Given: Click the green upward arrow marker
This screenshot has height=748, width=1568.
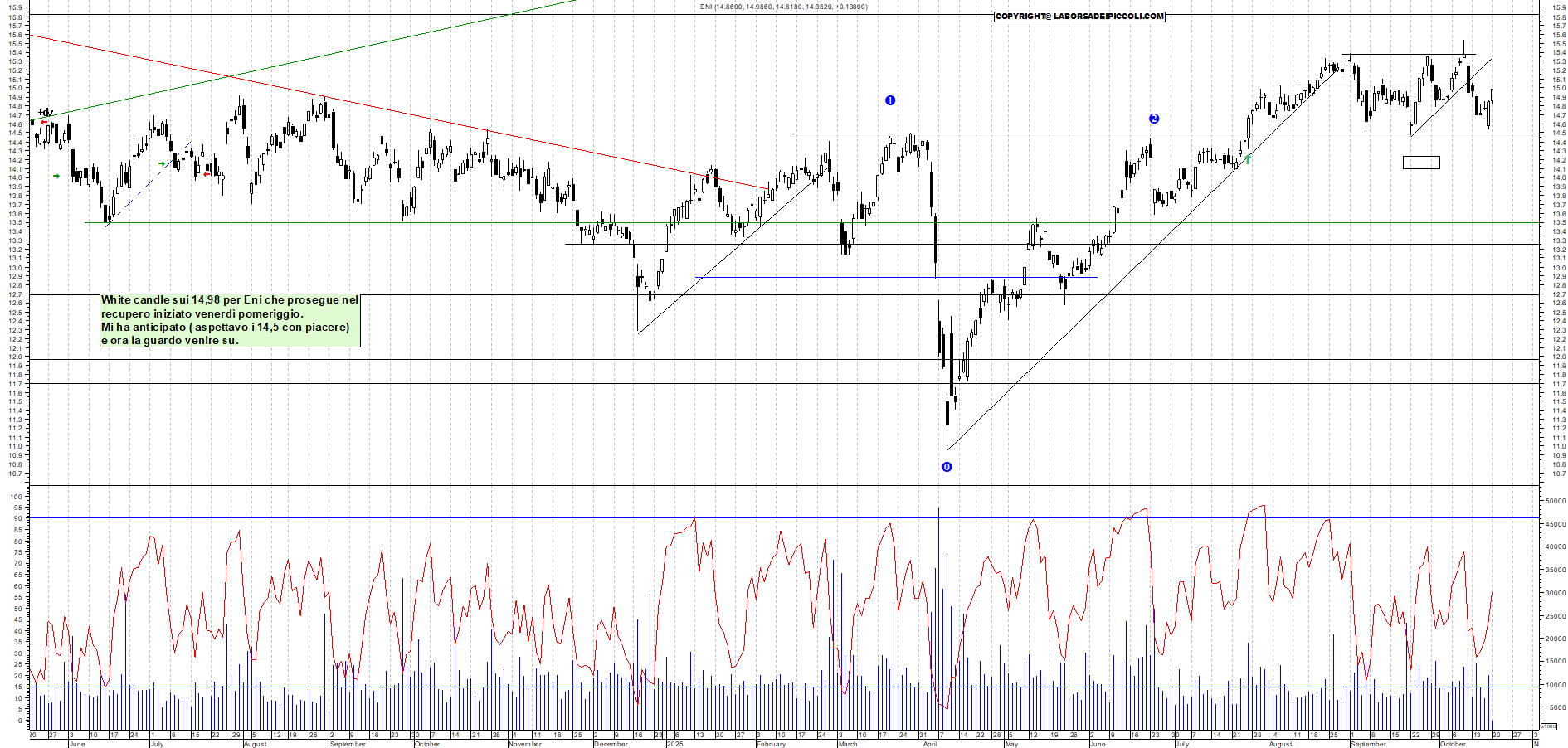Looking at the screenshot, I should [1248, 158].
